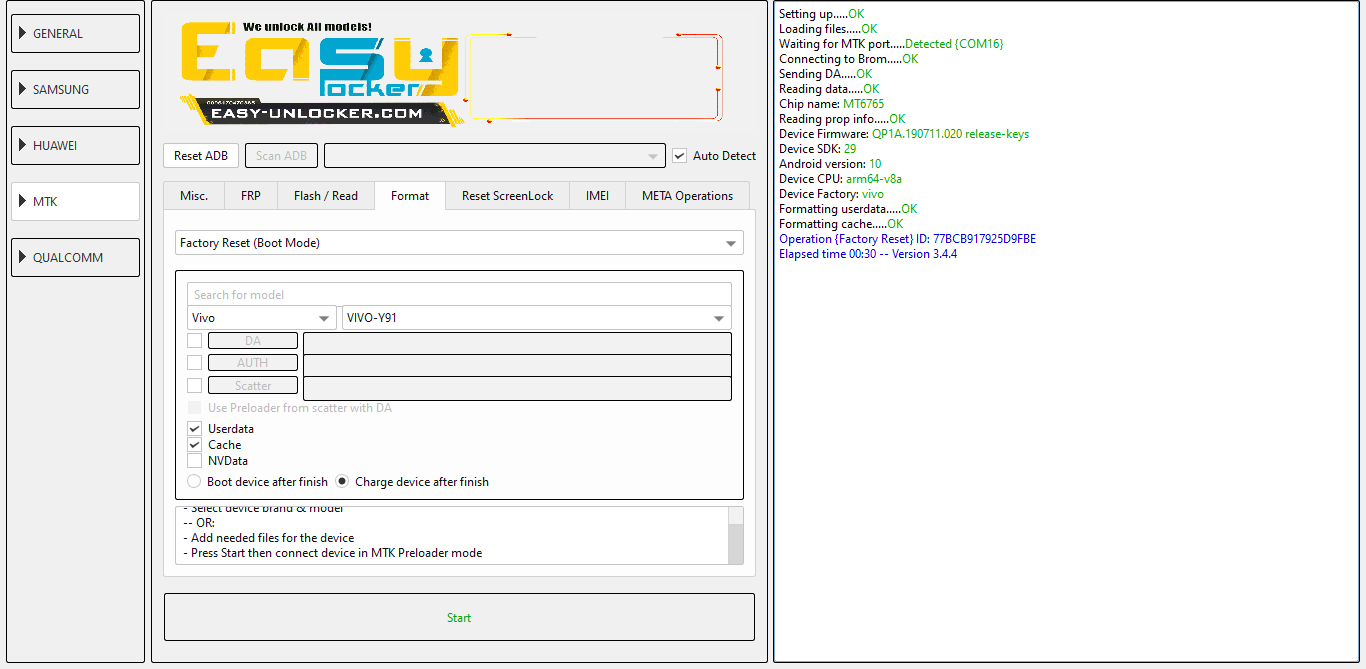The height and width of the screenshot is (669, 1366).
Task: Click the 'Device Firmware' log line
Action: pyautogui.click(x=904, y=134)
